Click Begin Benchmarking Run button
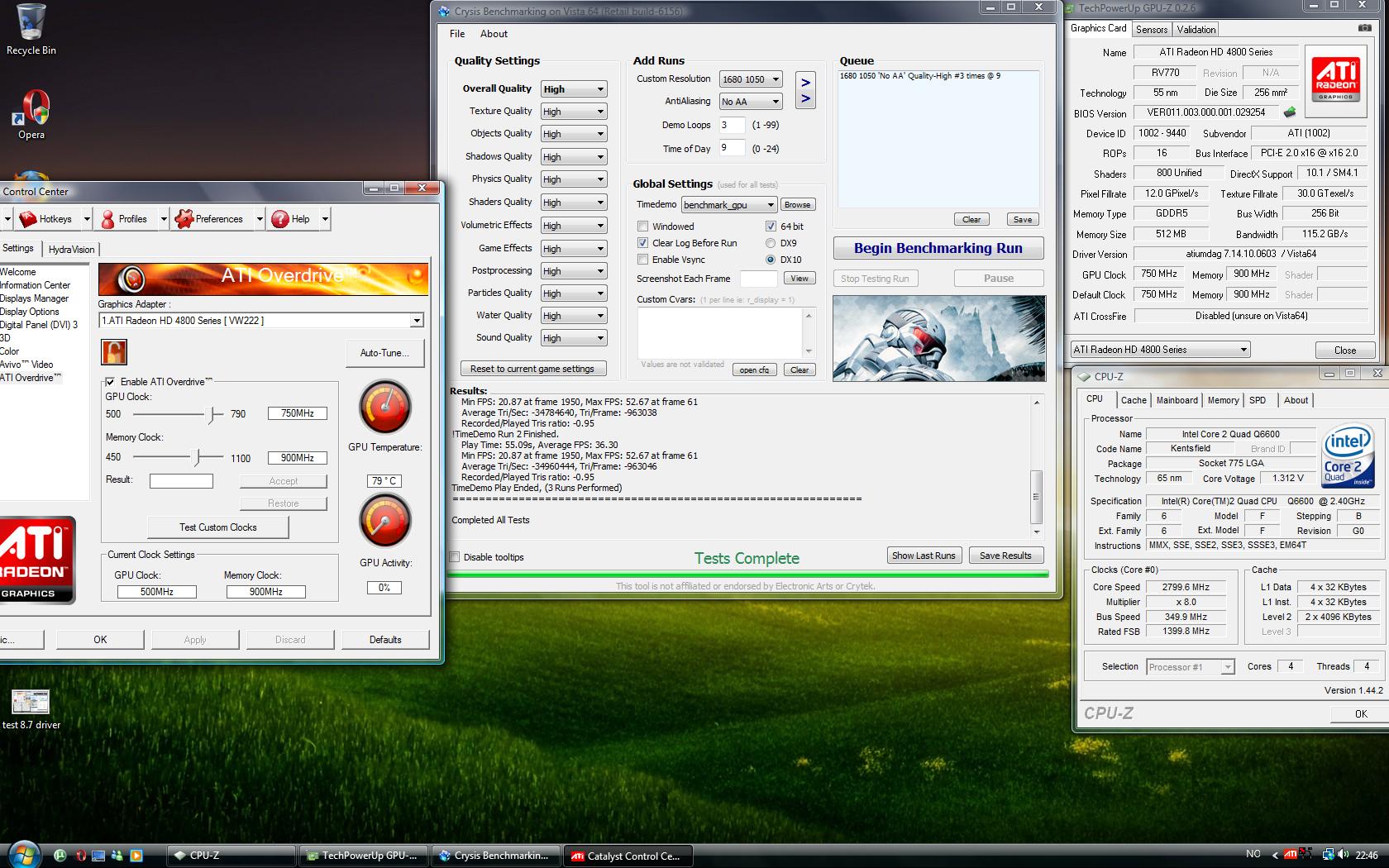Image resolution: width=1389 pixels, height=868 pixels. coord(938,249)
